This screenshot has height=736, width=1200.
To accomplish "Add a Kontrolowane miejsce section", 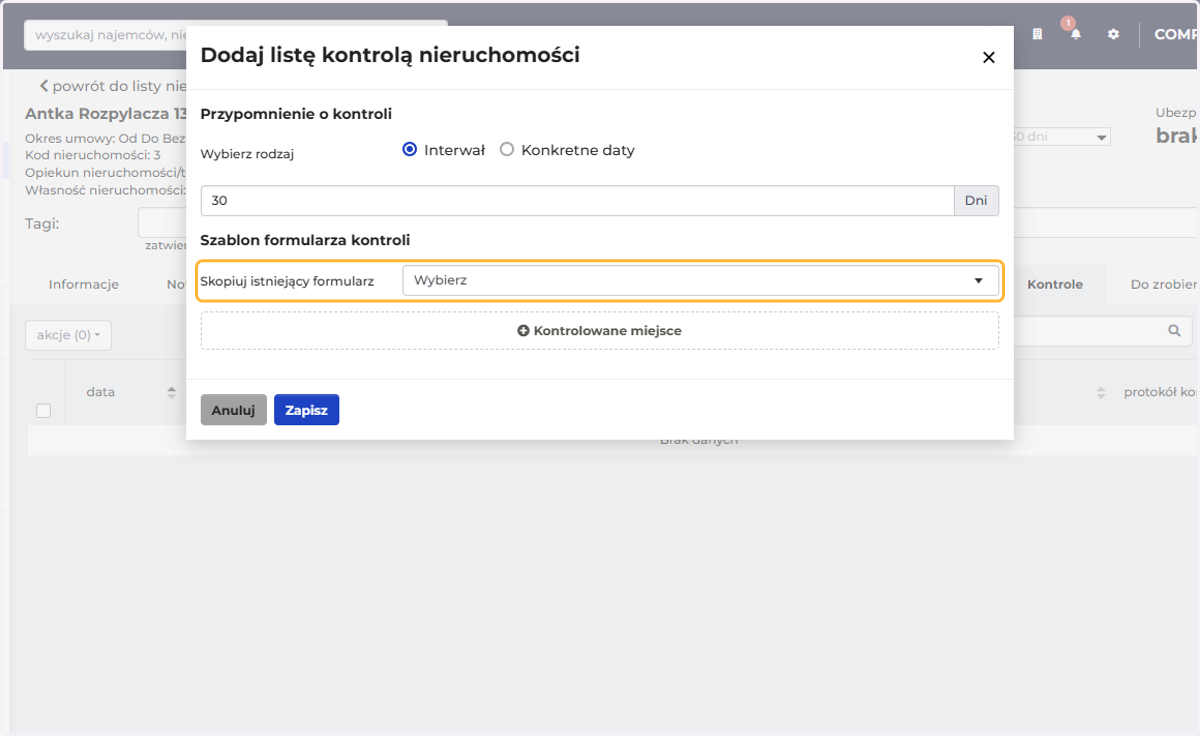I will [599, 330].
